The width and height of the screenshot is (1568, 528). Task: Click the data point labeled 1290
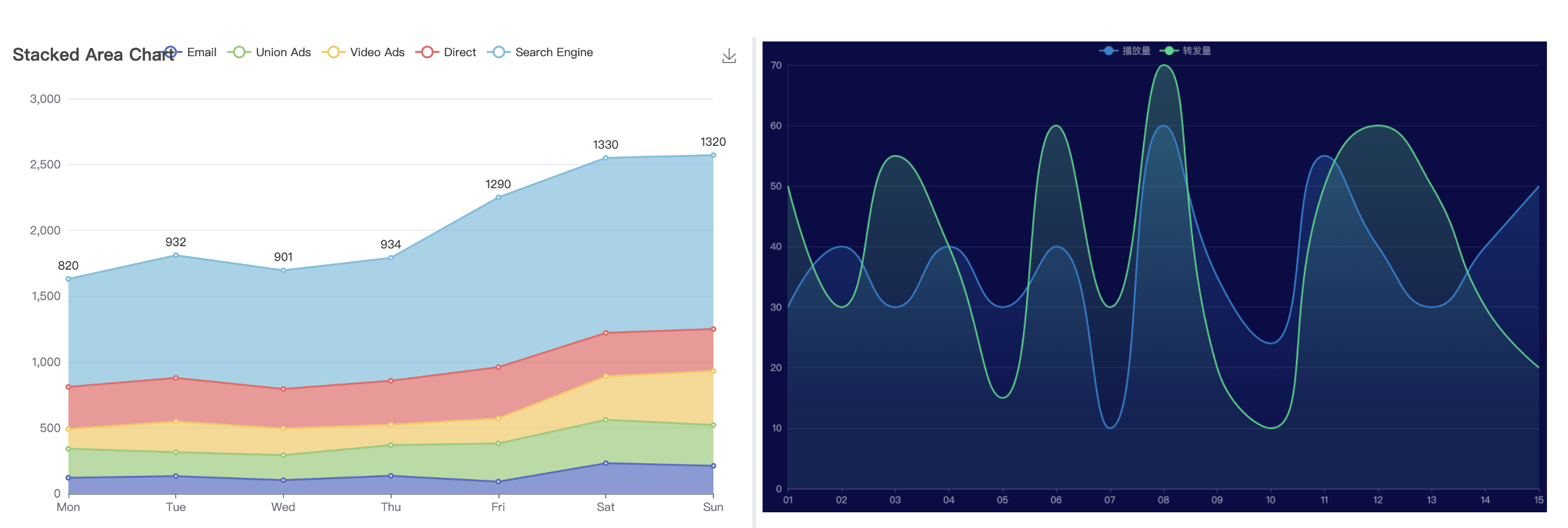[498, 197]
